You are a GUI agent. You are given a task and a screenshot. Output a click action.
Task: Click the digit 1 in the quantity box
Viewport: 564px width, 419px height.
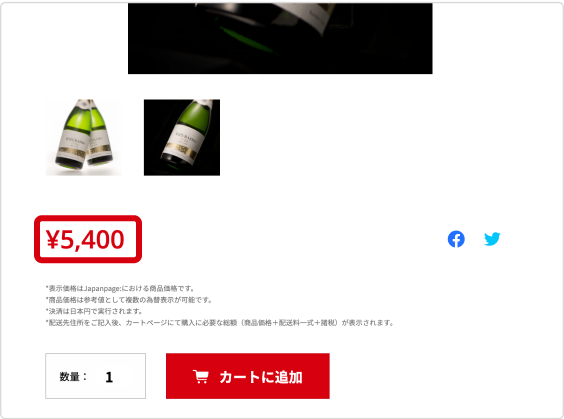(109, 377)
